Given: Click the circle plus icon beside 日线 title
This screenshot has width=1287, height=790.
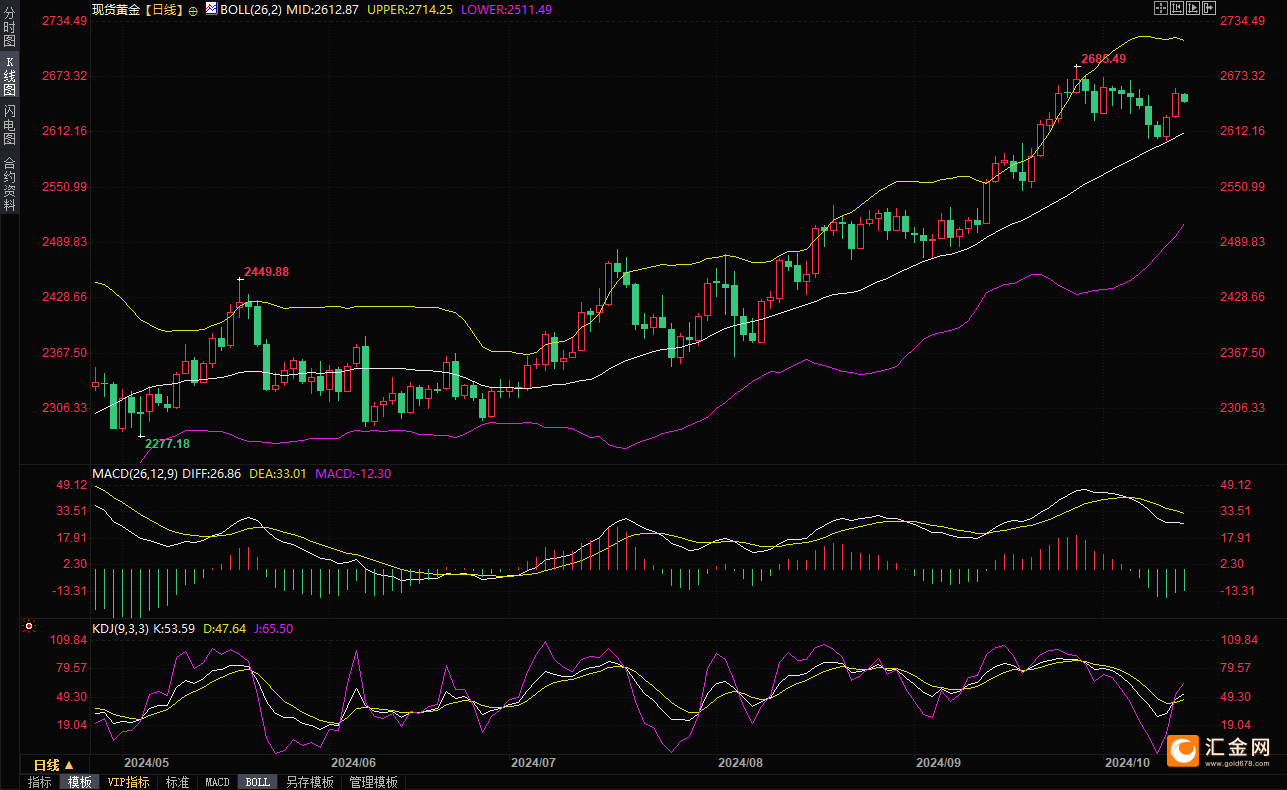Looking at the screenshot, I should pos(193,10).
